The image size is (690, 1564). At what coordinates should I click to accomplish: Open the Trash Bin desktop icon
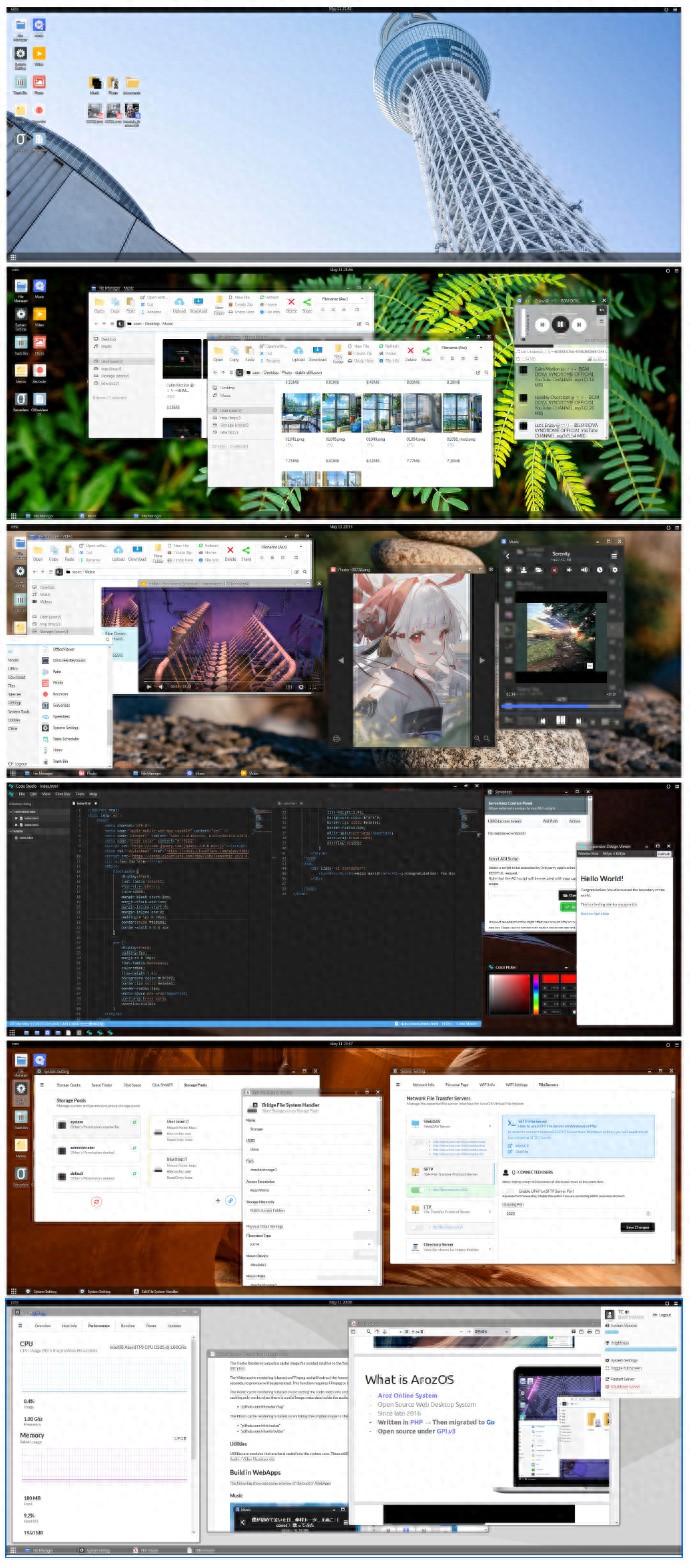(x=20, y=82)
